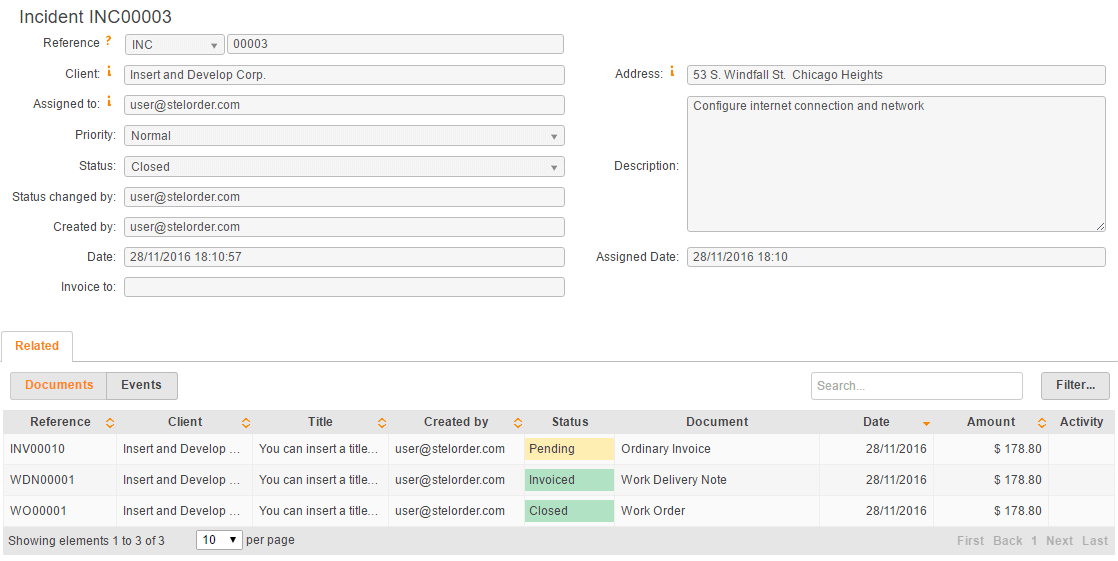This screenshot has width=1118, height=561.
Task: Click the Assigned to info icon
Action: pyautogui.click(x=109, y=102)
